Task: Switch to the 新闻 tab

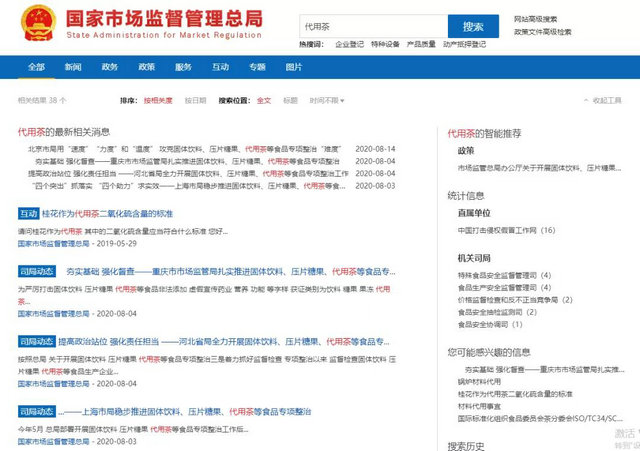Action: tap(73, 67)
